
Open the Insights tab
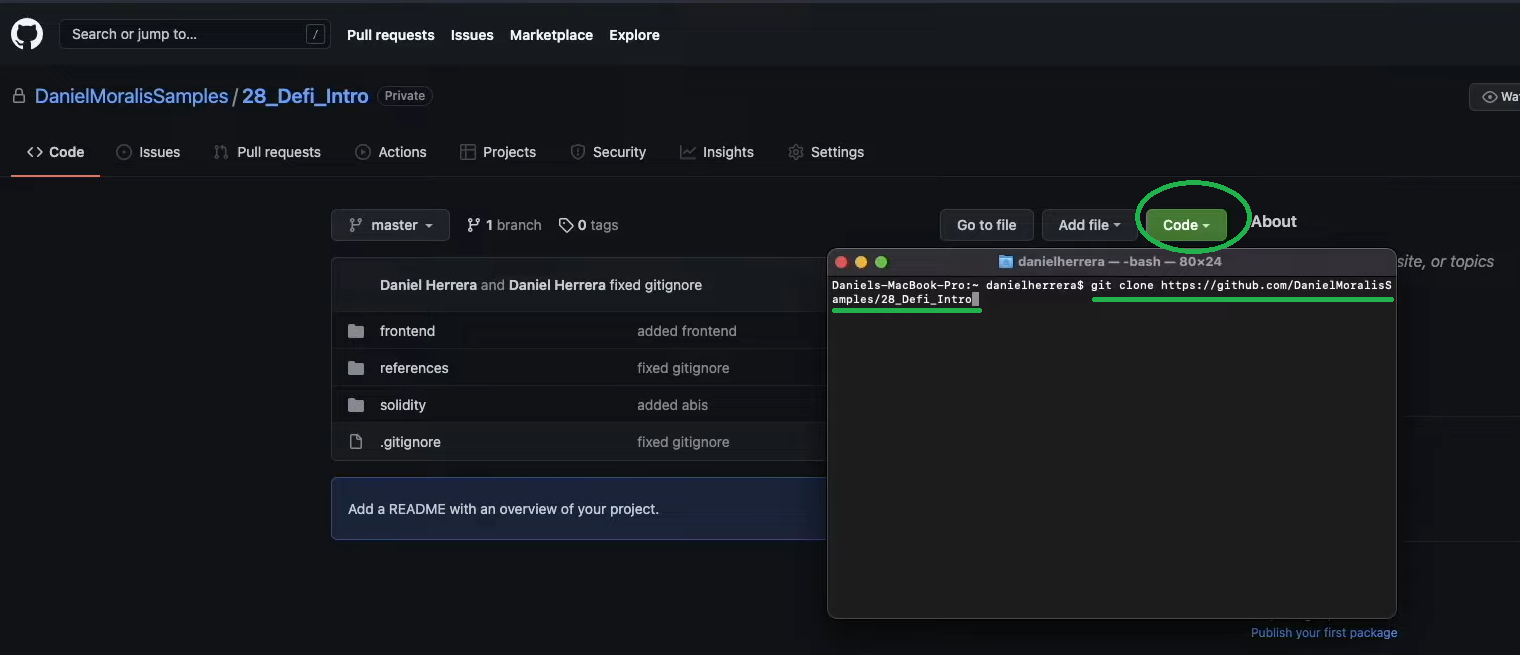717,152
